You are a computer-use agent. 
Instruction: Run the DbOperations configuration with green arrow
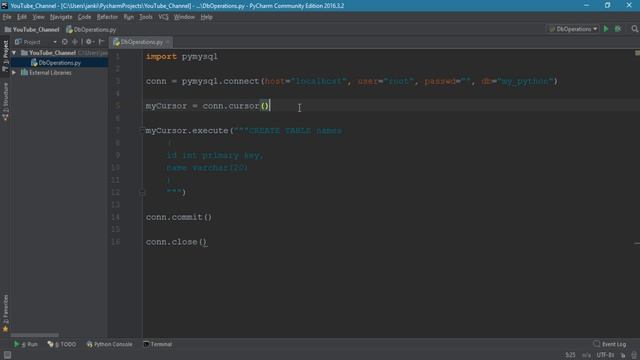tap(606, 29)
